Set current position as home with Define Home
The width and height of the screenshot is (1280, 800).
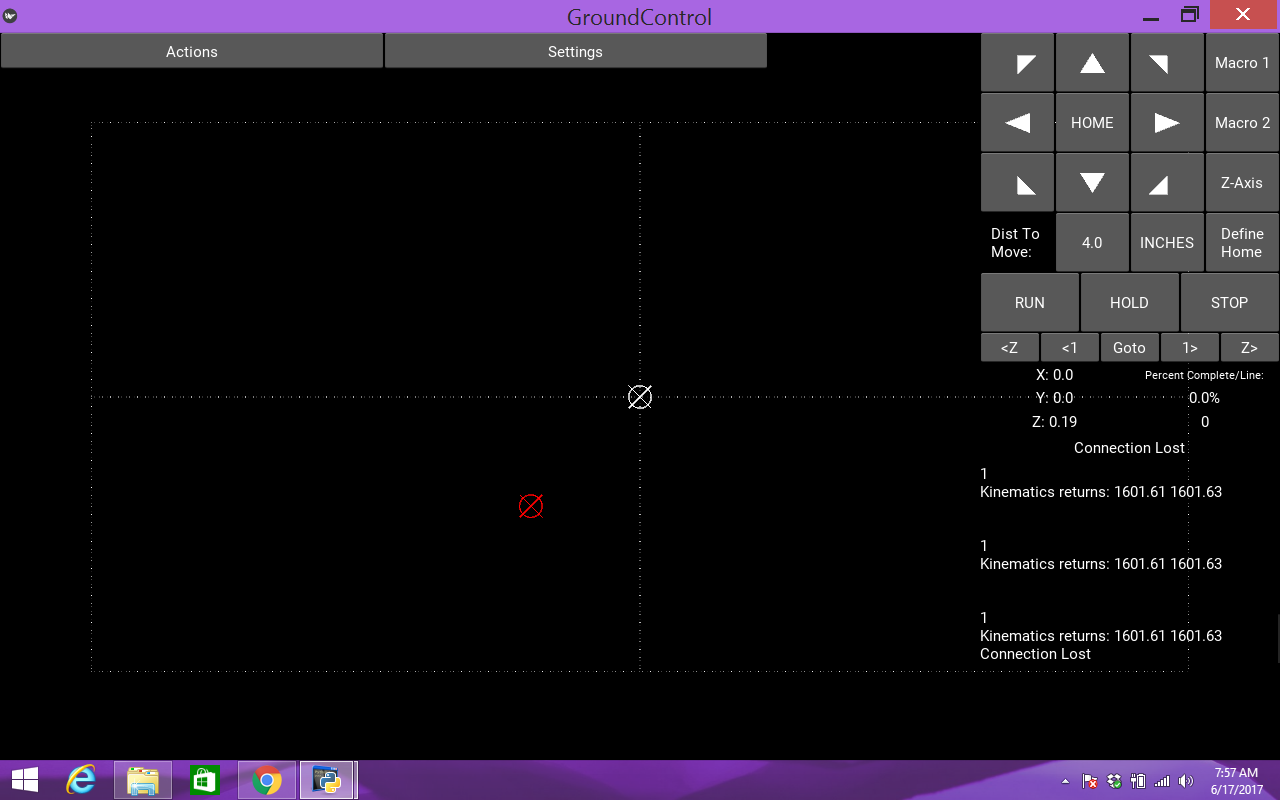pos(1241,242)
